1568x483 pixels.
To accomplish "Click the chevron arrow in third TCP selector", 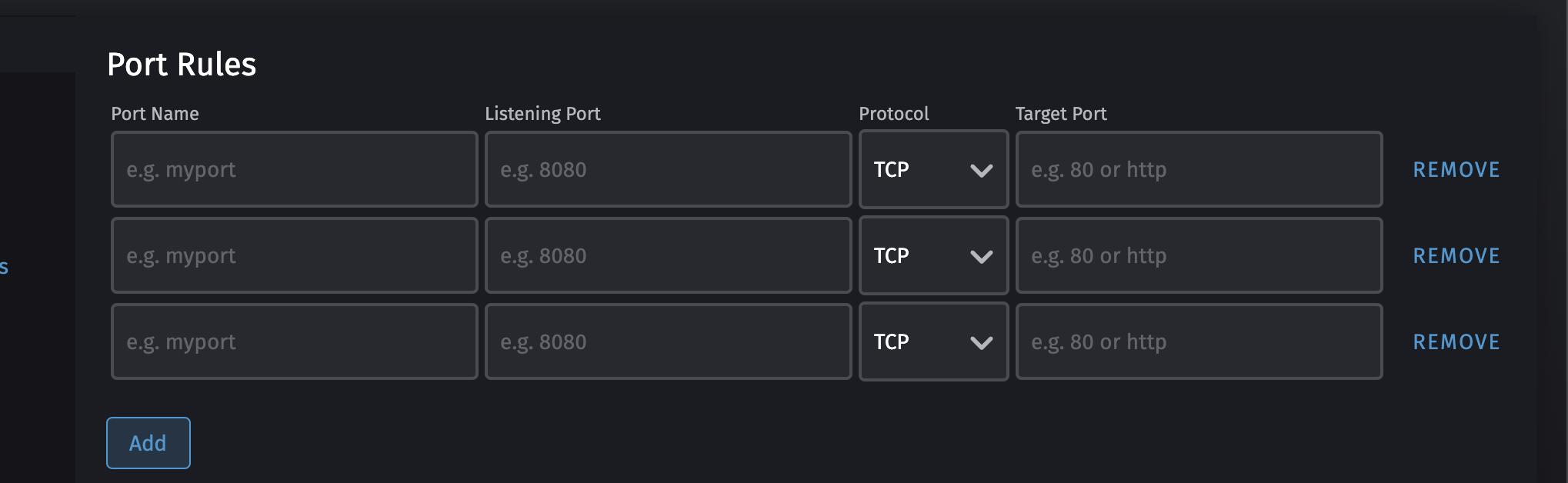I will (x=982, y=343).
